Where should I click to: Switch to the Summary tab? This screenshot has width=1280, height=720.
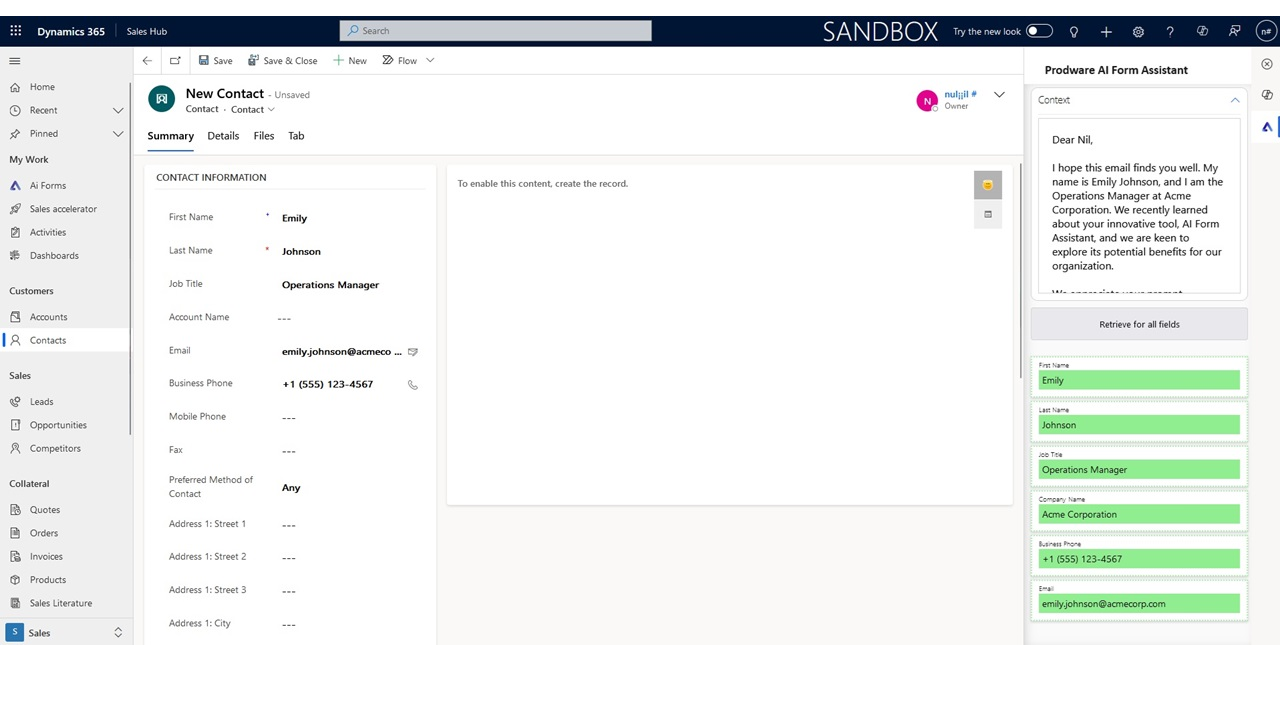click(170, 136)
